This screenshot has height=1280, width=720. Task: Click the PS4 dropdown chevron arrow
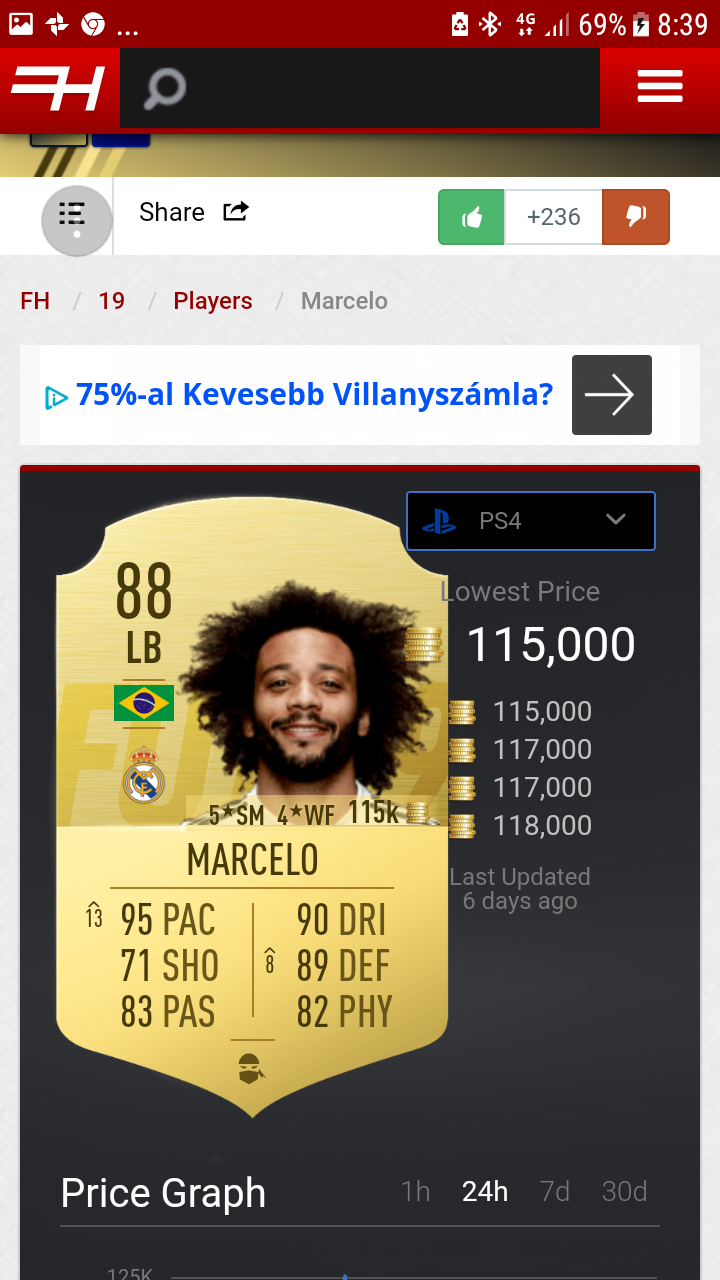pyautogui.click(x=616, y=519)
